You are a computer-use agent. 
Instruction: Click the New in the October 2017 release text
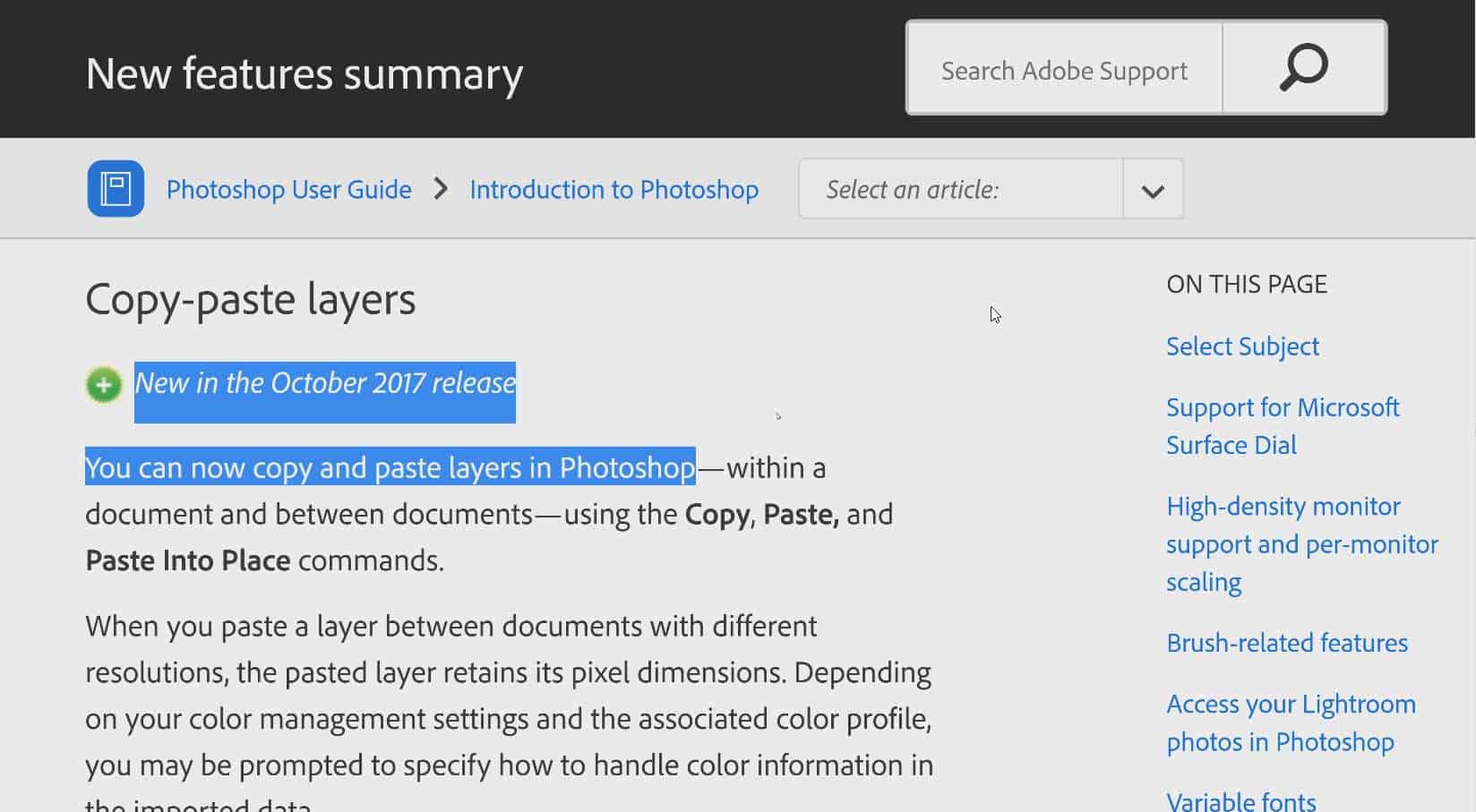[x=325, y=383]
